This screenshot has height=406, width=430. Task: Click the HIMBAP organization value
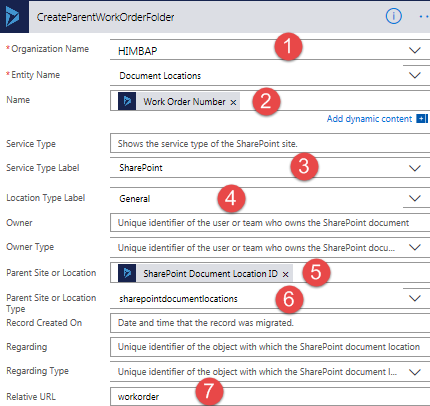(137, 51)
